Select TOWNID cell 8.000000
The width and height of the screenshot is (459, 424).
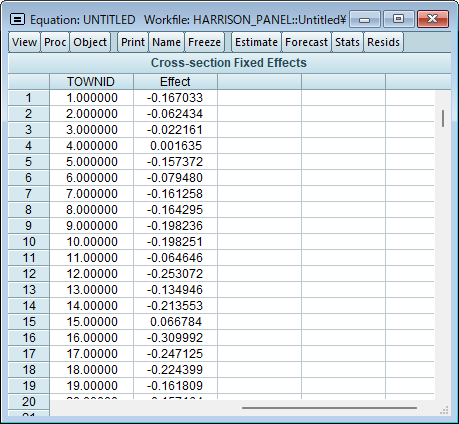pyautogui.click(x=91, y=210)
